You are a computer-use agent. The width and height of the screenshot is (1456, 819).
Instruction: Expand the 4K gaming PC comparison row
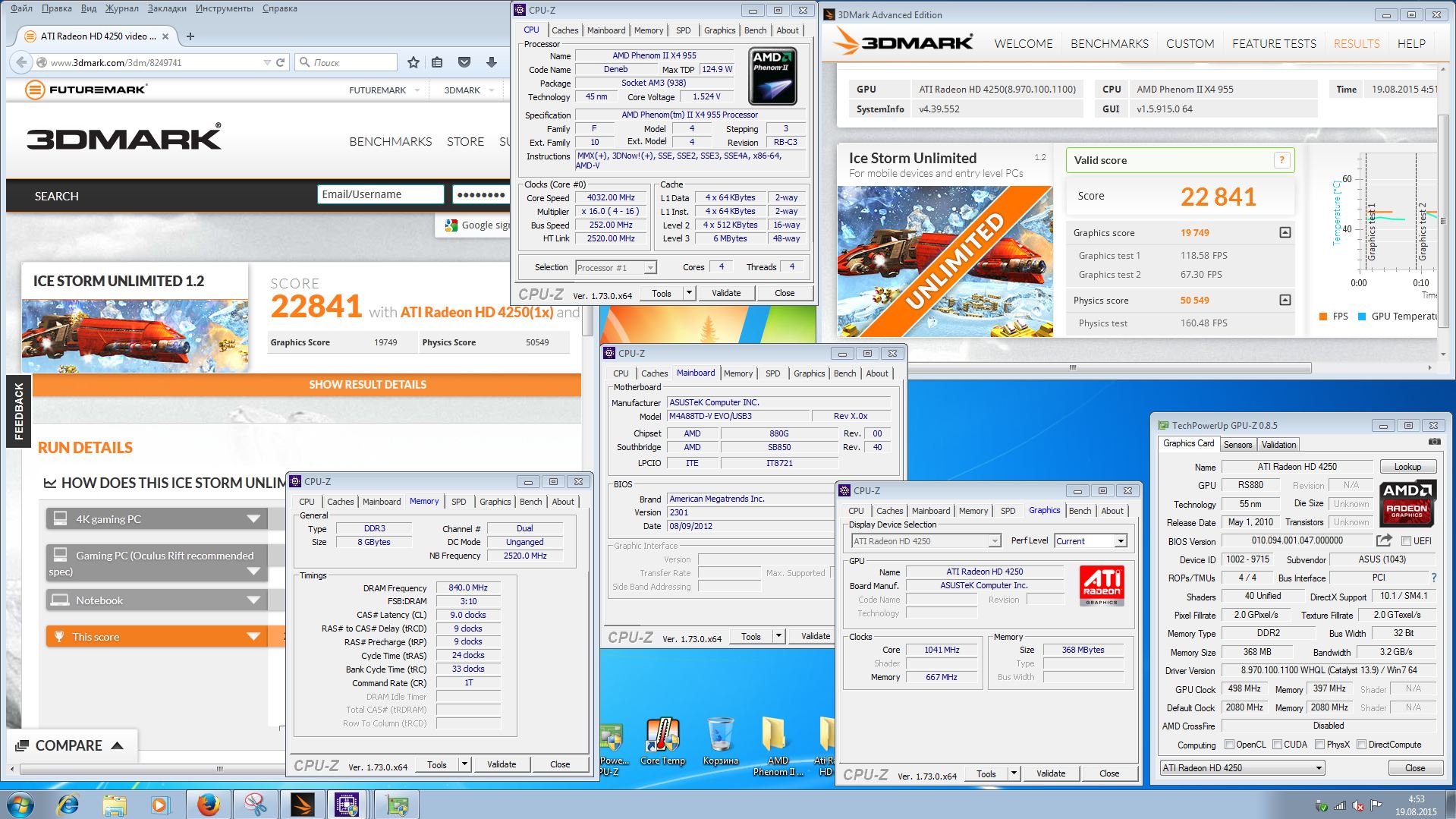click(156, 518)
